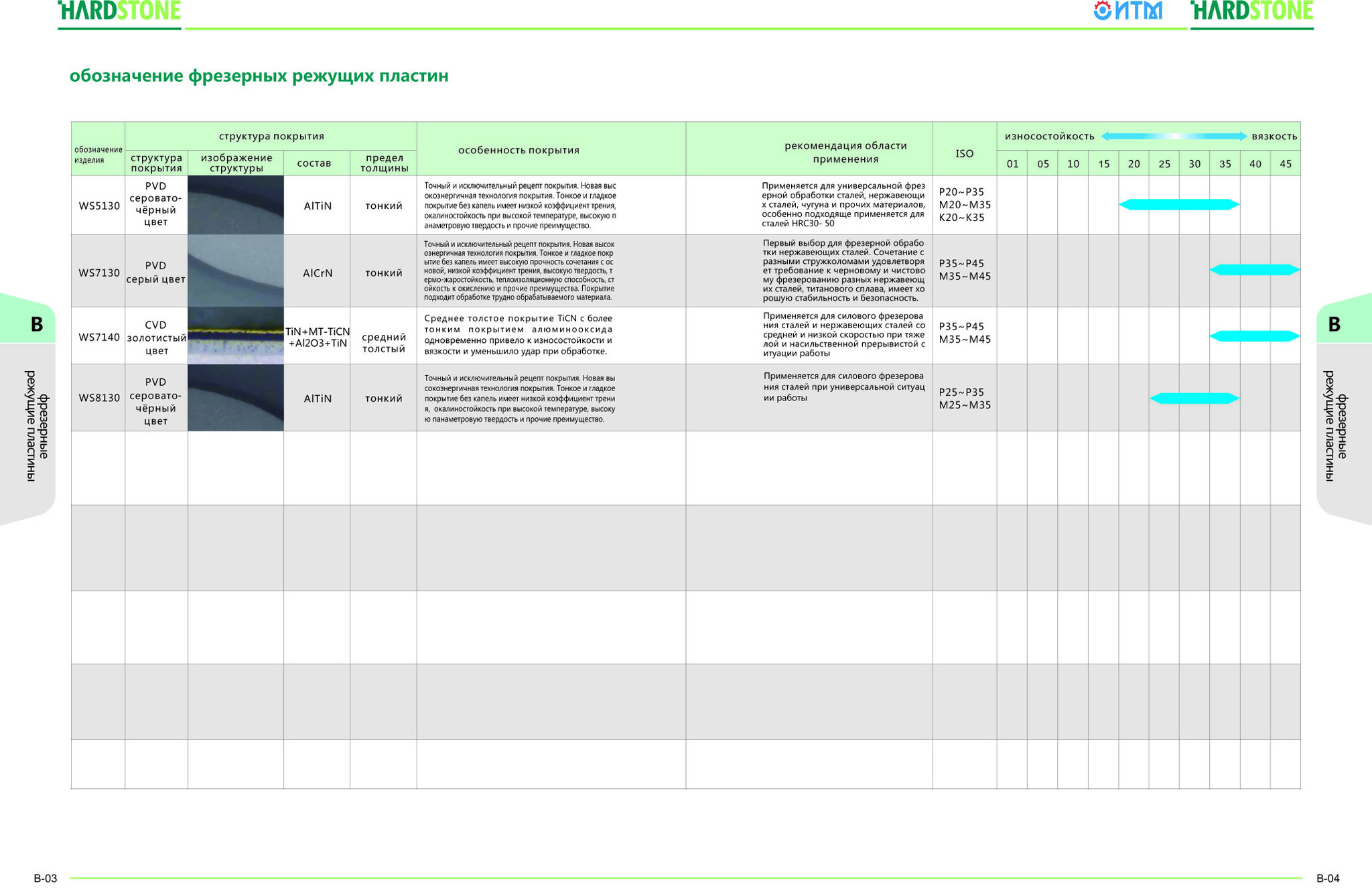This screenshot has width=1372, height=888.
Task: Click the AlCrN composition cell
Action: [317, 271]
